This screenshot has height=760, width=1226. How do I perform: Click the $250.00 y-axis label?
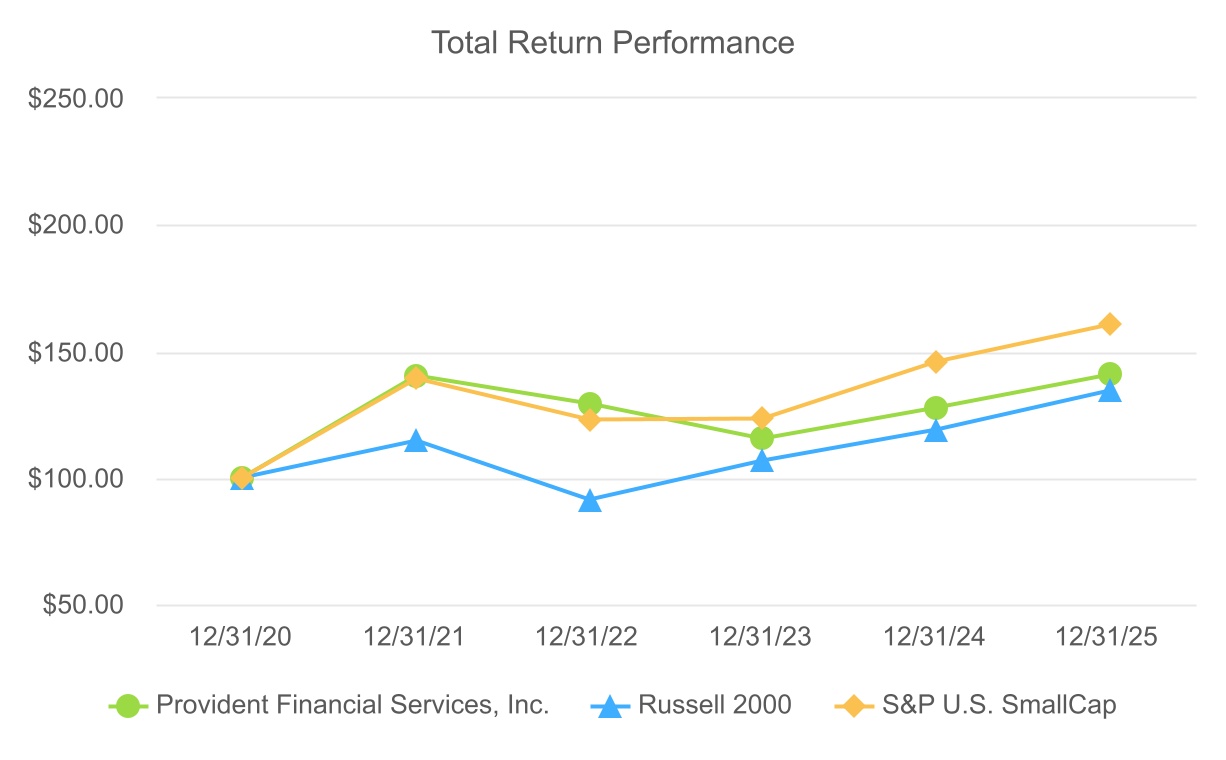89,98
